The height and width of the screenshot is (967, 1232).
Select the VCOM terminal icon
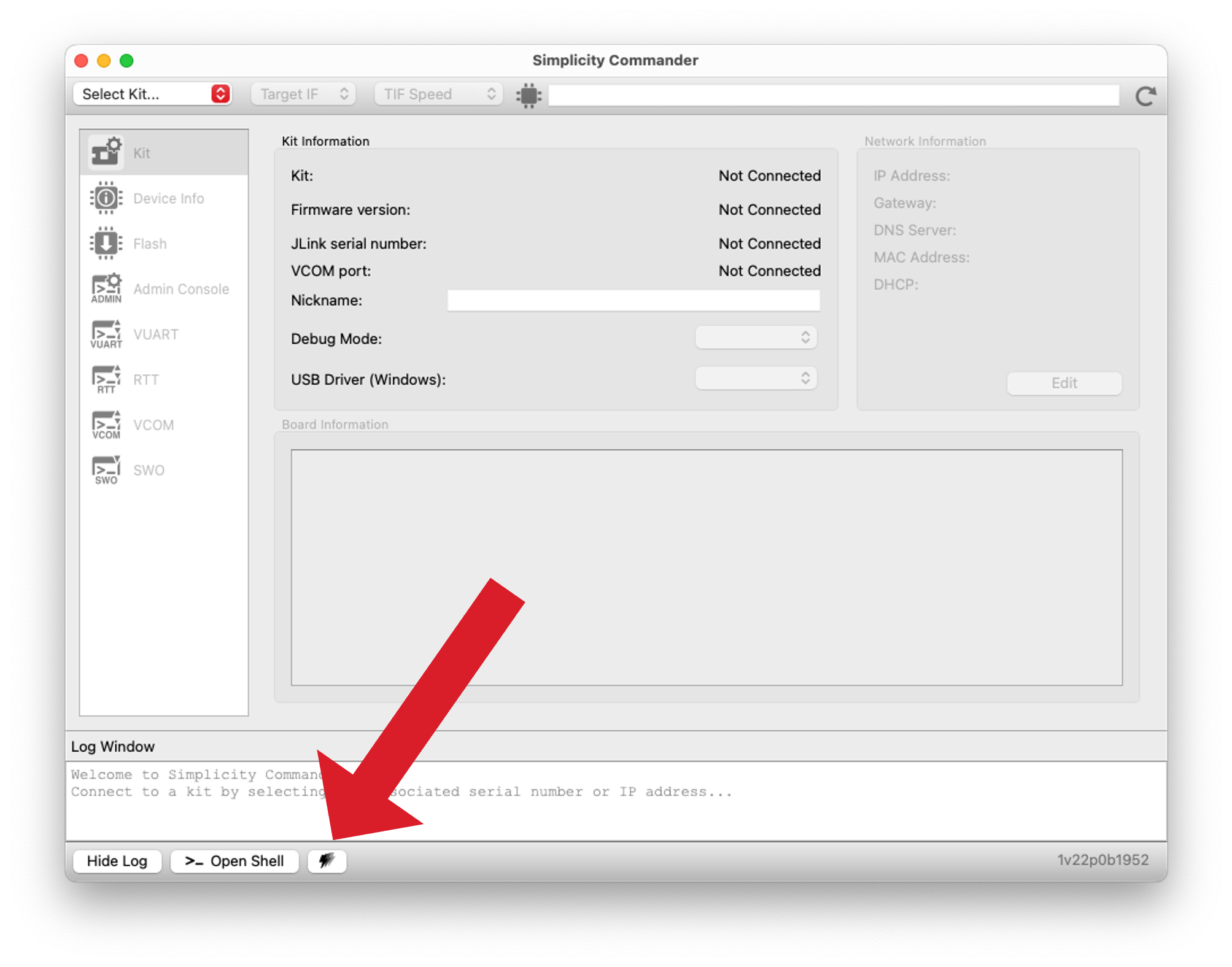[106, 425]
